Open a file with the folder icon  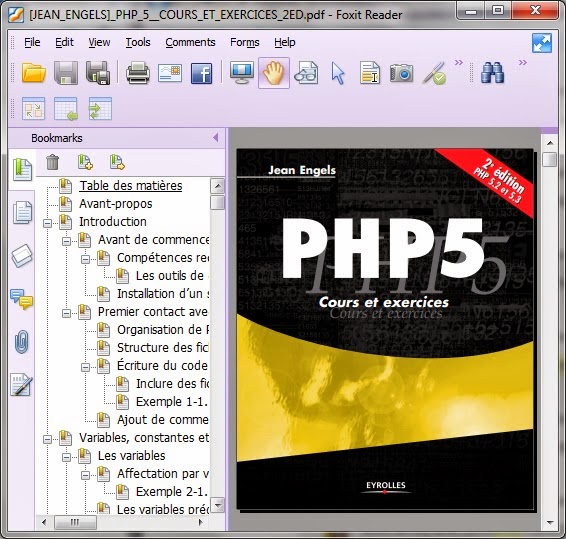click(34, 73)
